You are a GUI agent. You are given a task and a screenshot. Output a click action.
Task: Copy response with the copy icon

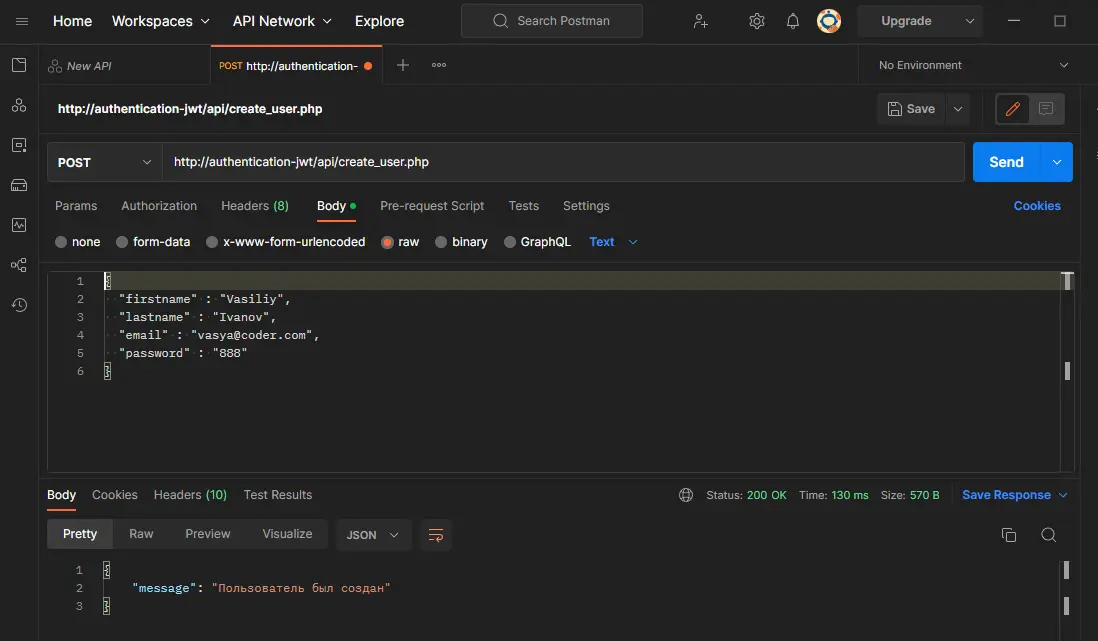[1008, 535]
